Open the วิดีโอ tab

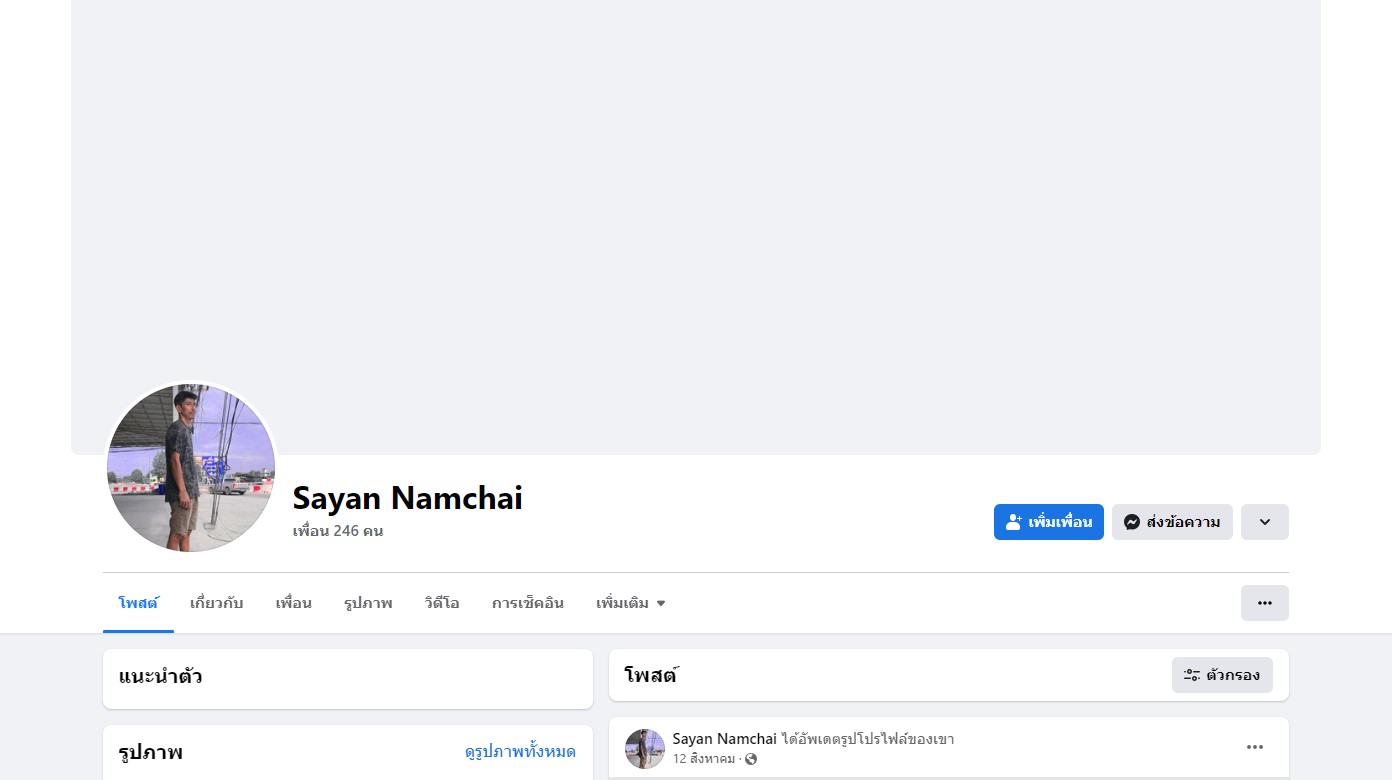click(x=442, y=603)
